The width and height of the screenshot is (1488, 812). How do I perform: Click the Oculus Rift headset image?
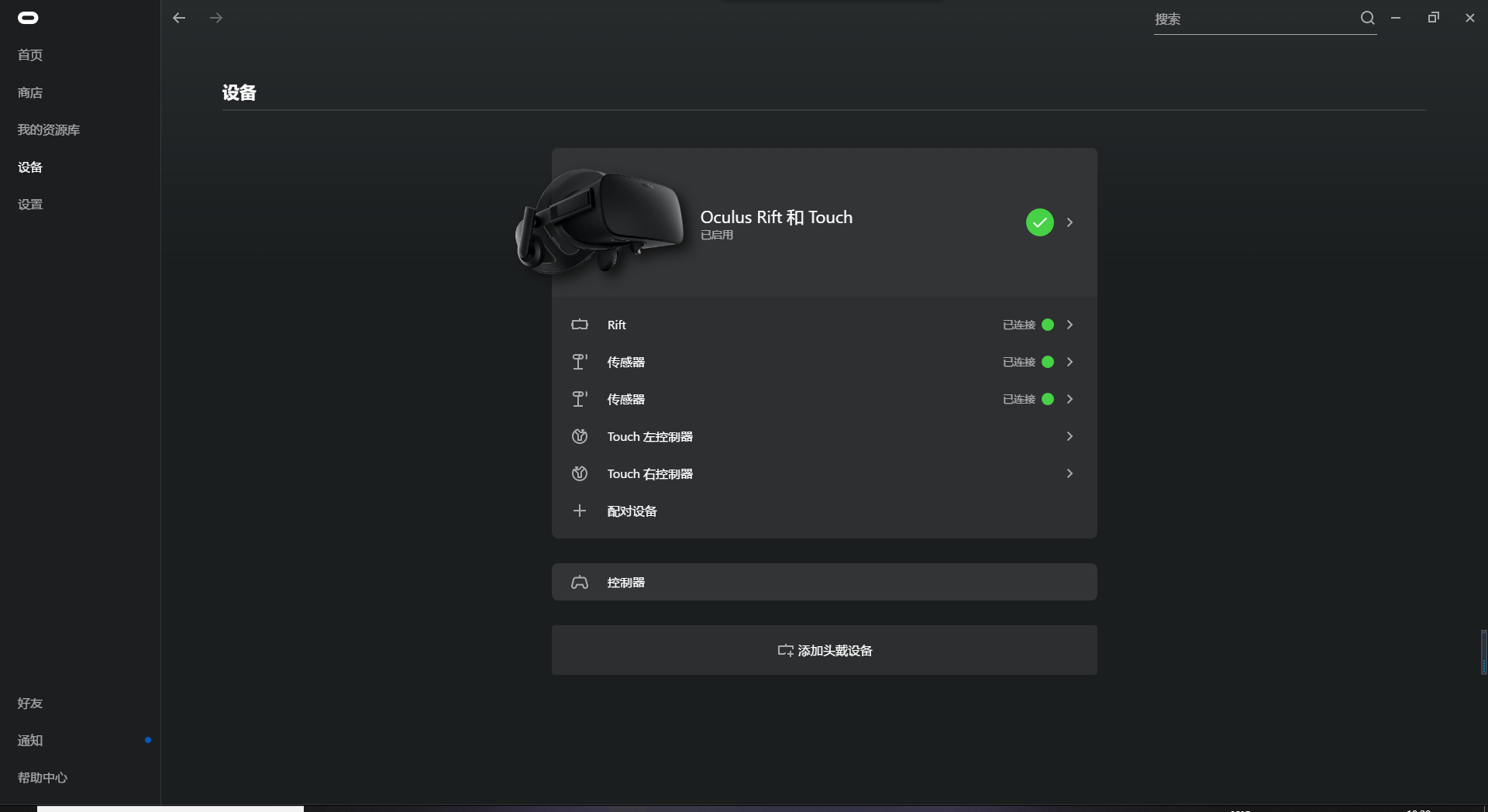coord(599,221)
